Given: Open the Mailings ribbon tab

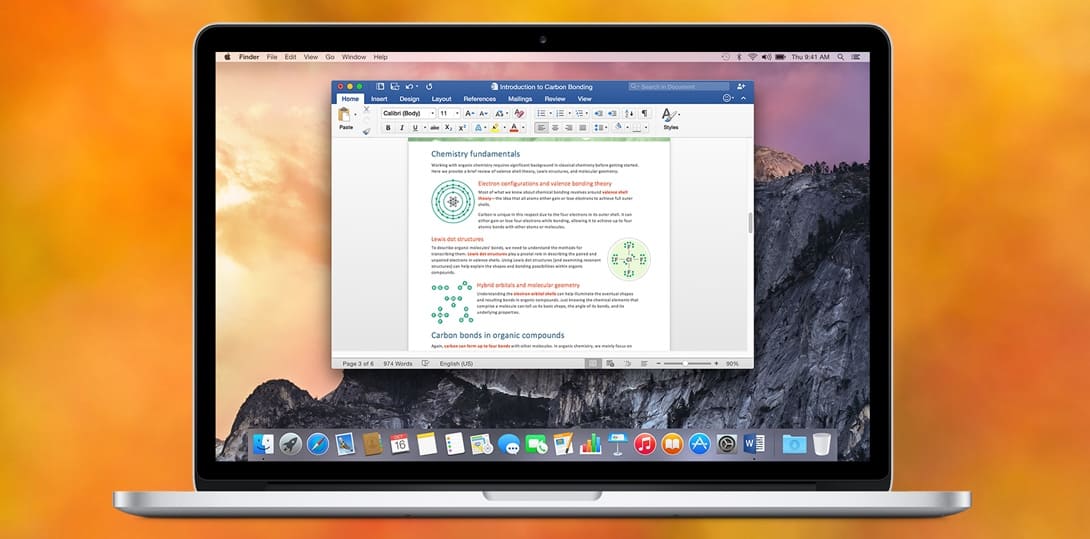Looking at the screenshot, I should click(x=520, y=99).
